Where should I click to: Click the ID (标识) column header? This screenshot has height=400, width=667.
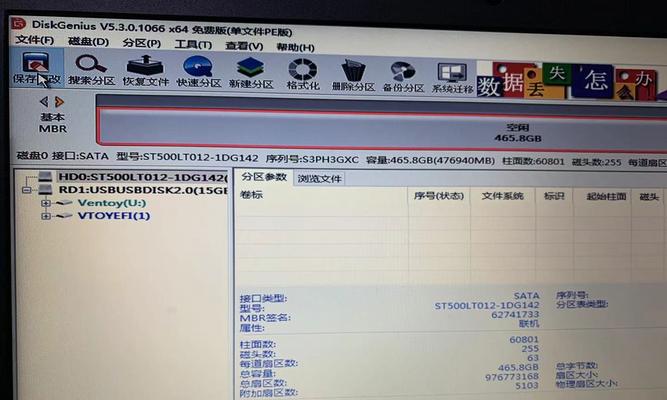(554, 196)
